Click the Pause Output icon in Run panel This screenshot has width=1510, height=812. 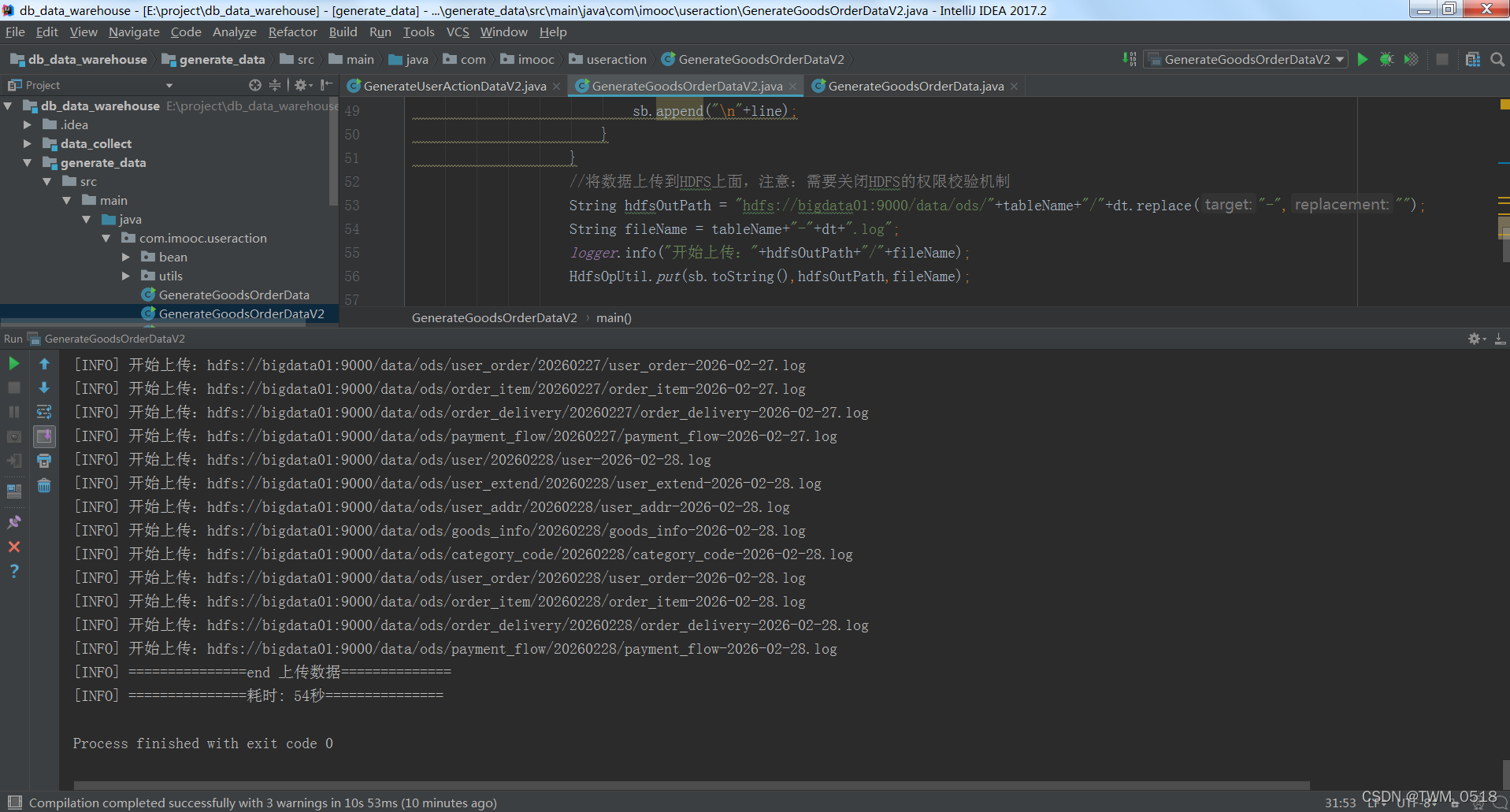tap(14, 412)
